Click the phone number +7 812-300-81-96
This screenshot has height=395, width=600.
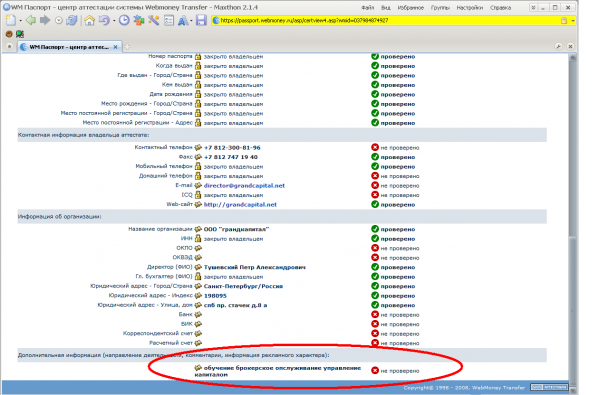click(x=232, y=147)
